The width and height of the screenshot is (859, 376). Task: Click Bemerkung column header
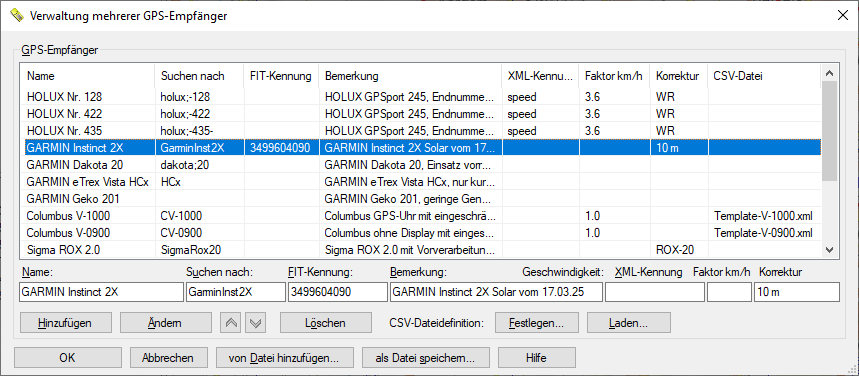pos(410,76)
